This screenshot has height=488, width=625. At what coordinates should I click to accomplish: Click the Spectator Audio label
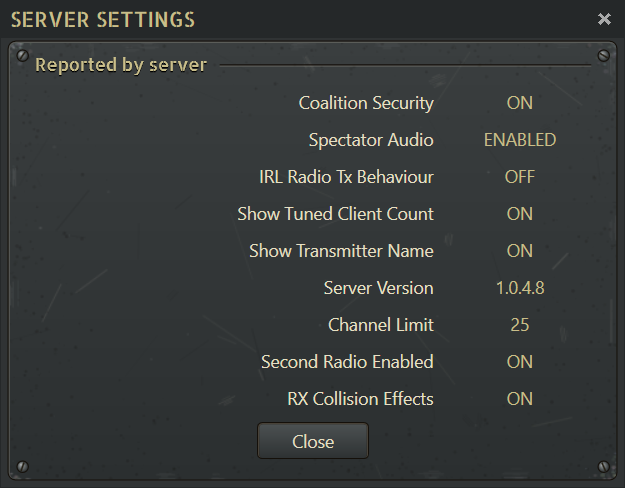(x=371, y=140)
